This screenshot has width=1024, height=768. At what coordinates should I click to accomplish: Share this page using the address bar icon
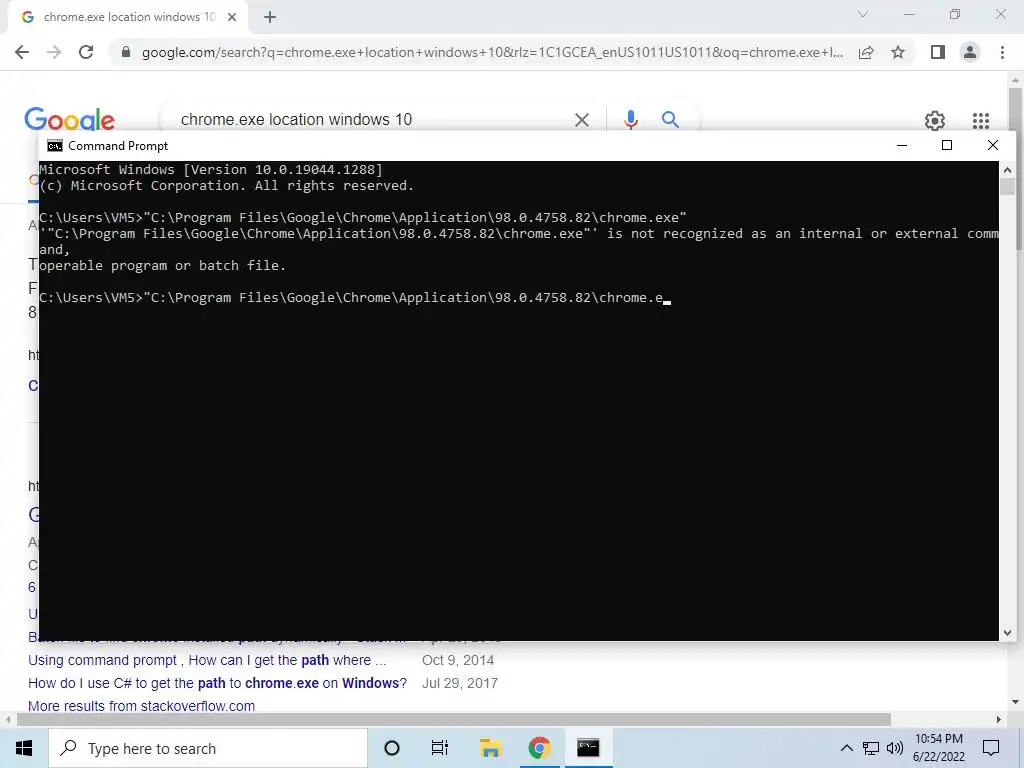866,52
